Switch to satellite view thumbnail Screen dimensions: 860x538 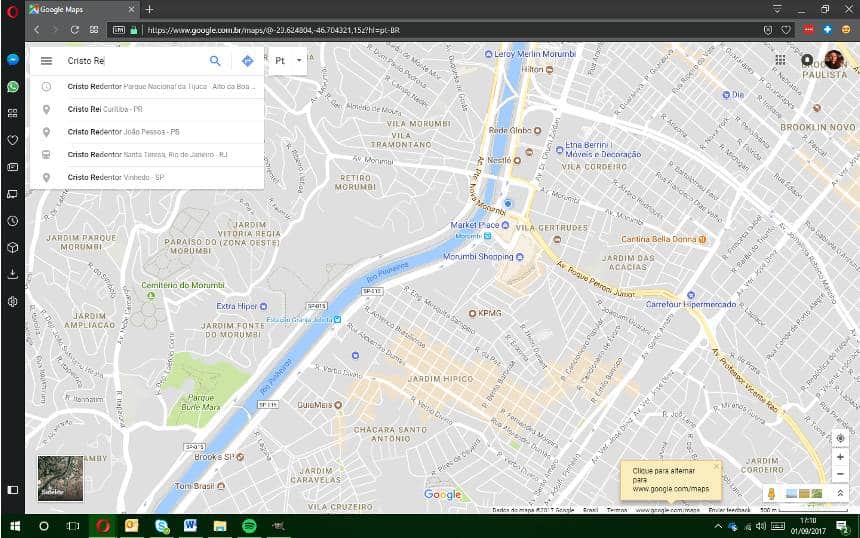[x=60, y=479]
